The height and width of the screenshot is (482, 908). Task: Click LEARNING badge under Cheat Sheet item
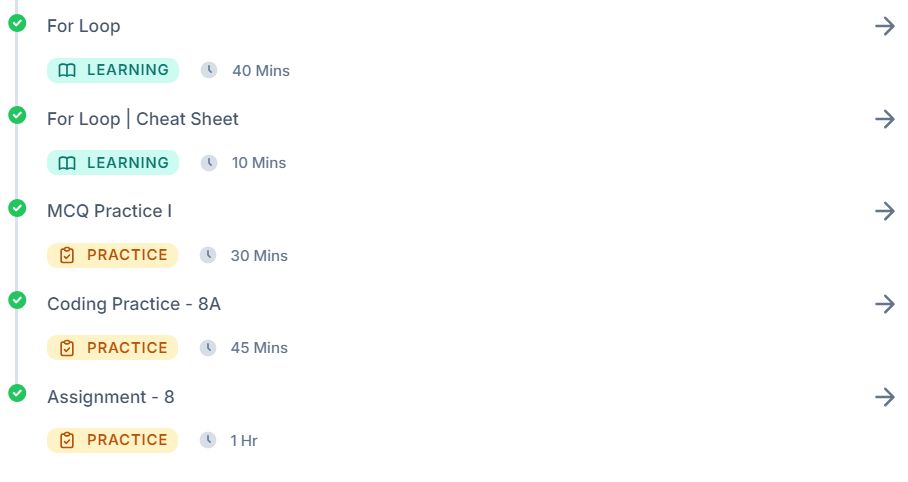(x=113, y=163)
